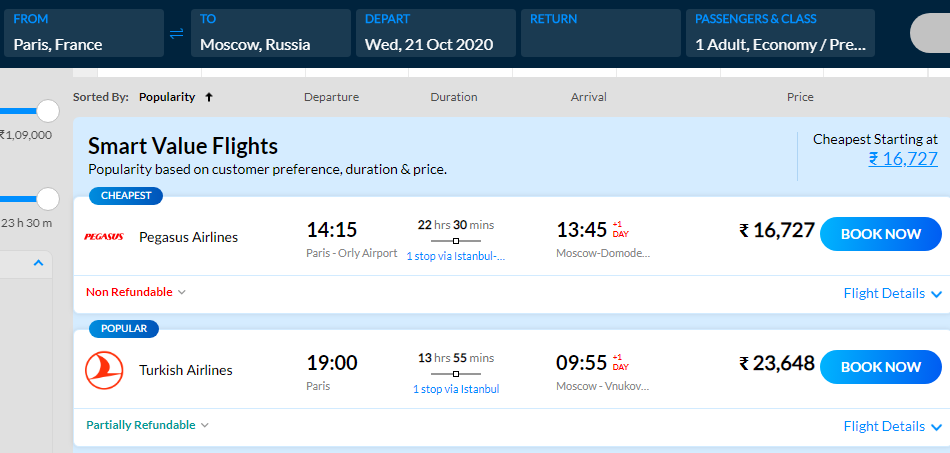Open Partially Refundable dropdown
This screenshot has height=453, width=950.
(x=147, y=425)
